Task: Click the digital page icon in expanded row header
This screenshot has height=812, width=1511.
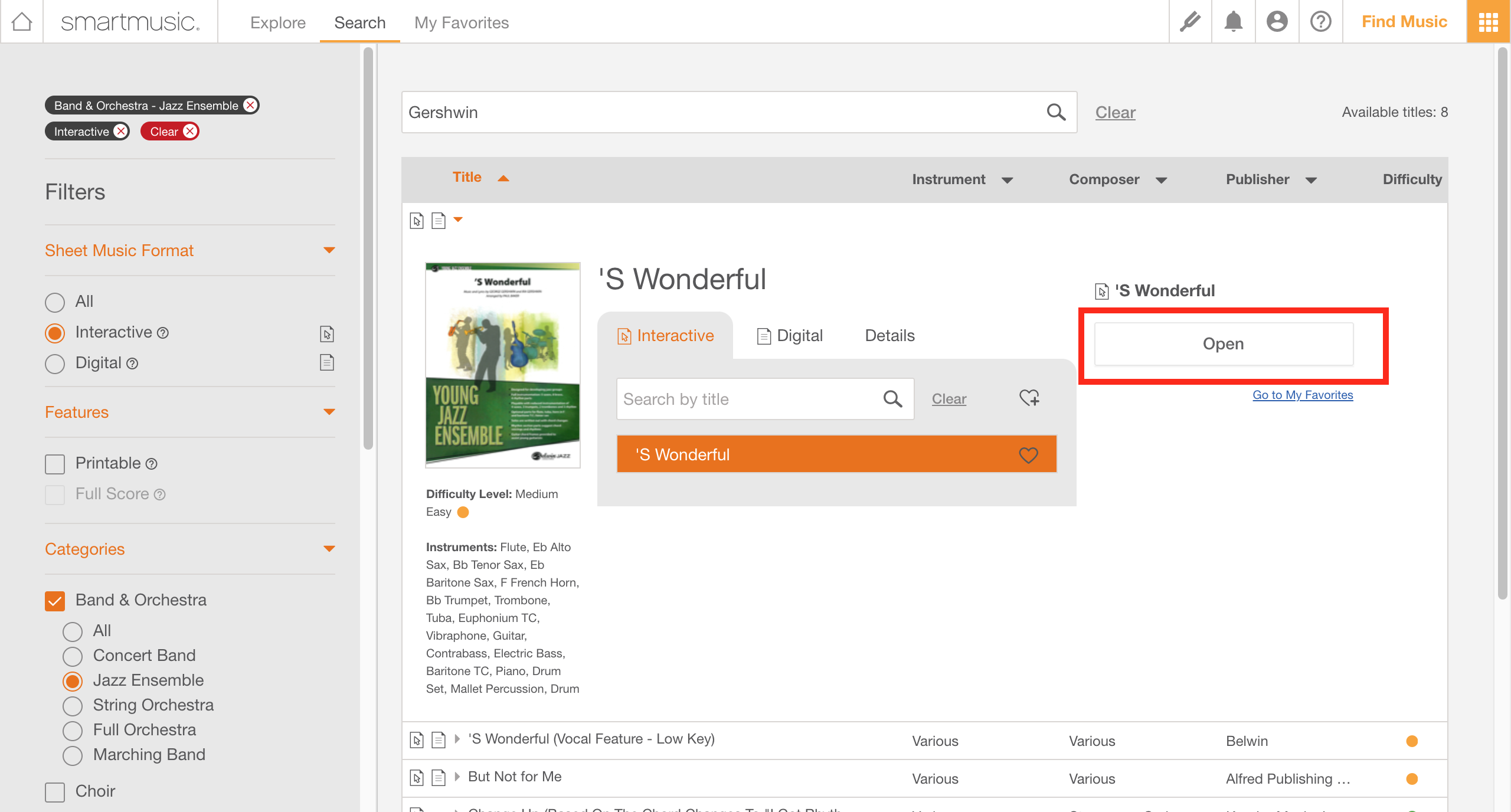Action: tap(438, 221)
